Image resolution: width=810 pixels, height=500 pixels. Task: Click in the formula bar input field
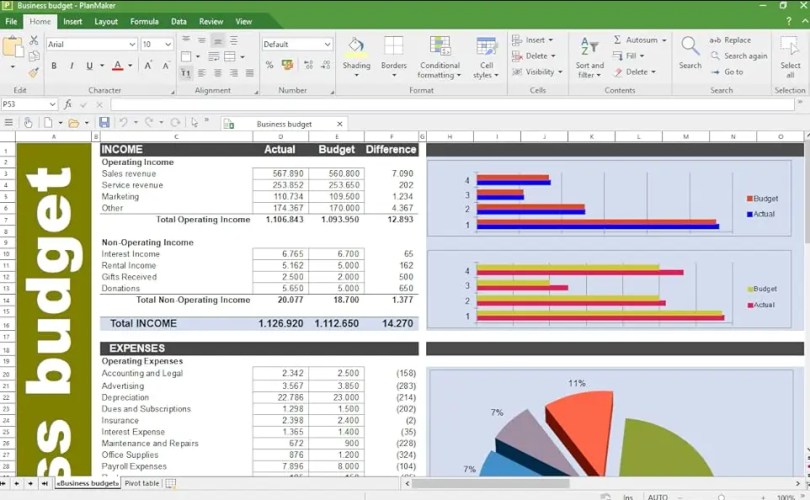coord(452,104)
